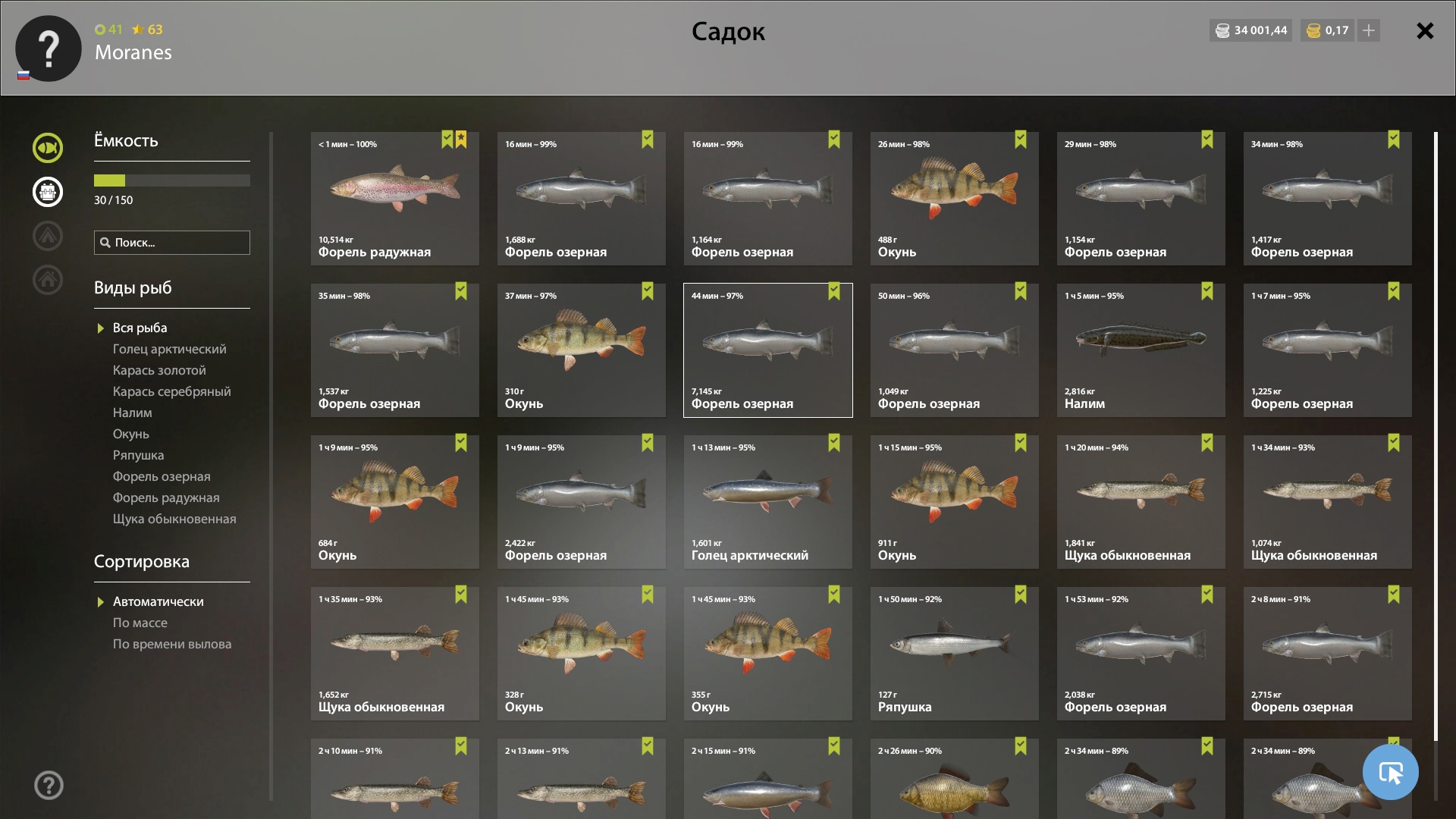This screenshot has width=1456, height=819.
Task: Show all fish with Вся рыба
Action: click(140, 328)
